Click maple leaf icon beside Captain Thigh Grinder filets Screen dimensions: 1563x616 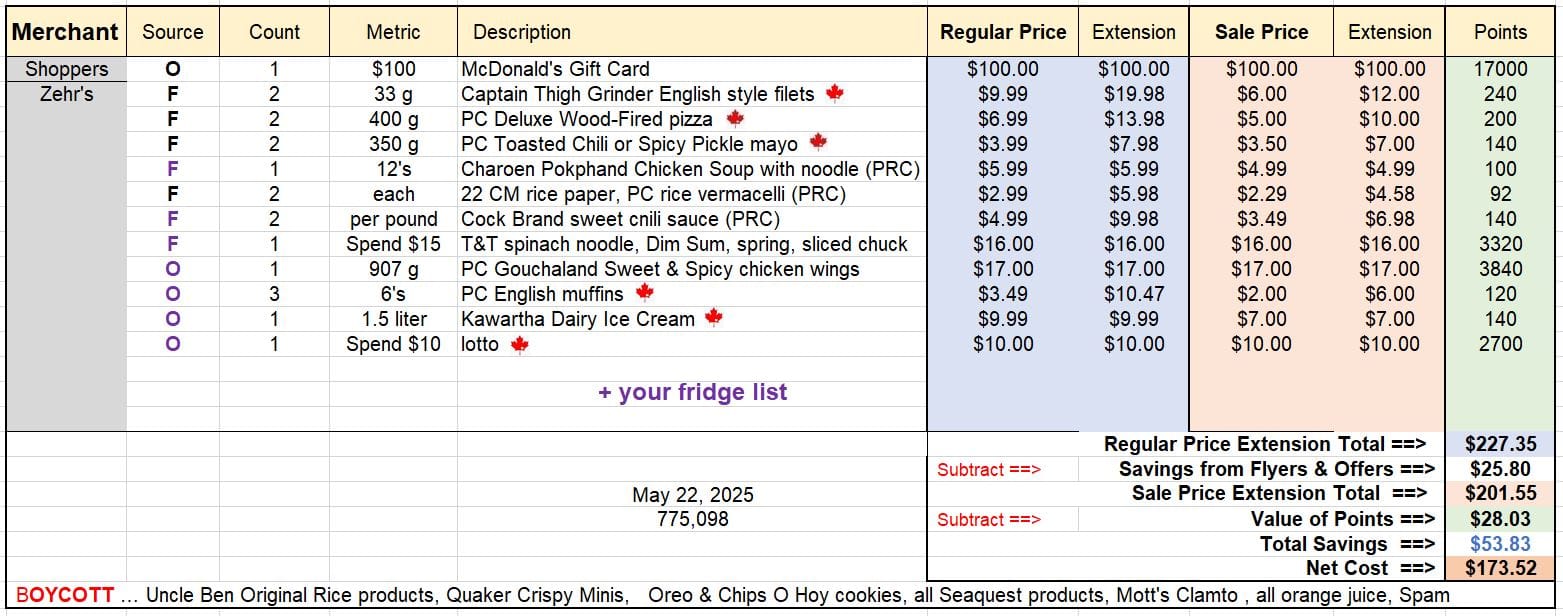[x=834, y=93]
